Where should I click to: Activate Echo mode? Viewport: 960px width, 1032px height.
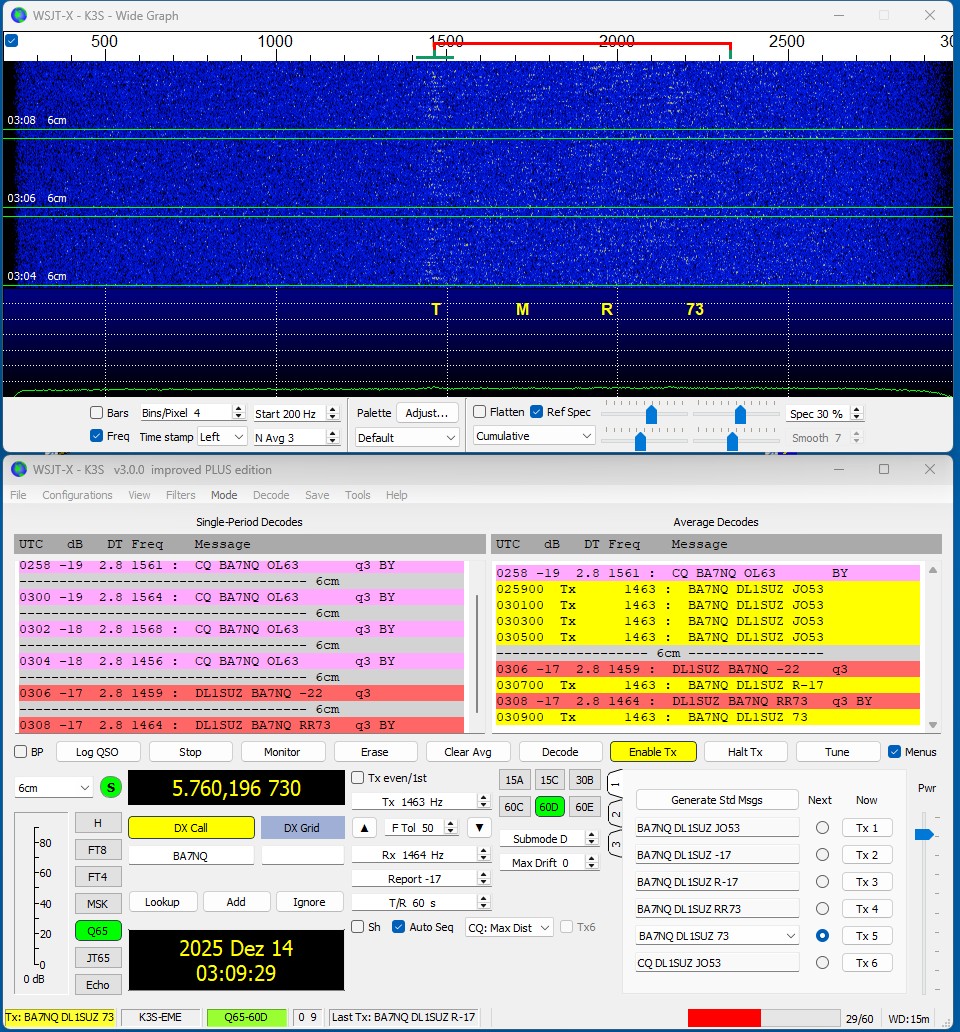tap(97, 984)
